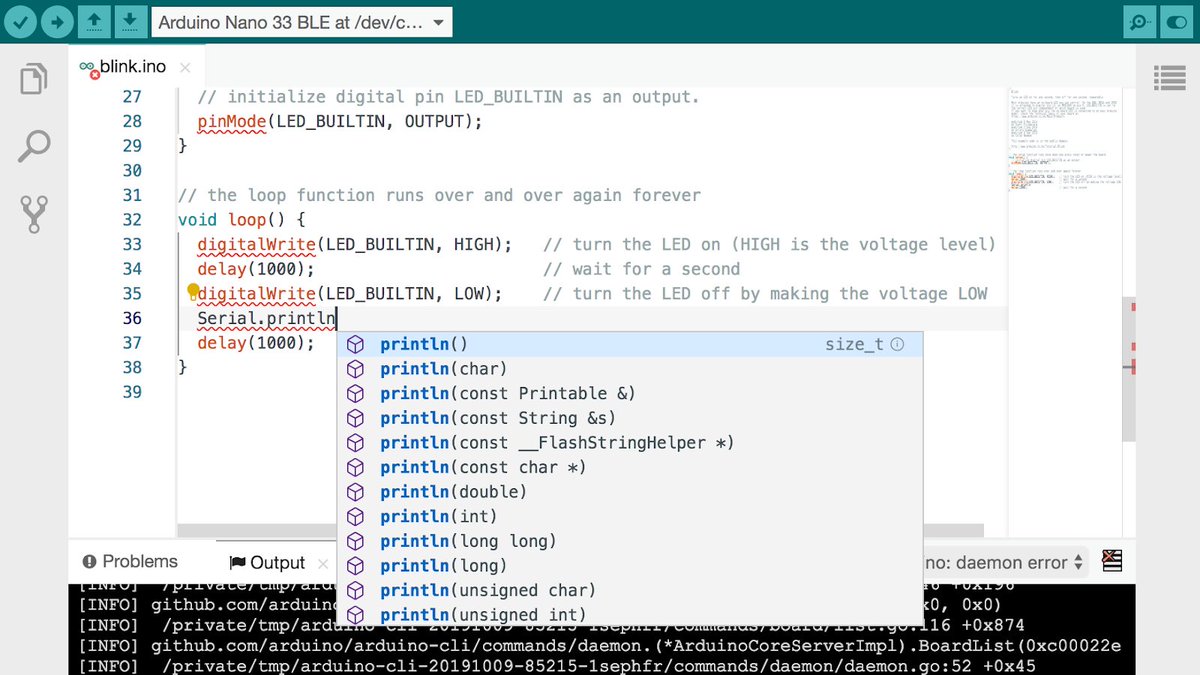Close the Output tab
The image size is (1200, 675).
[x=322, y=563]
